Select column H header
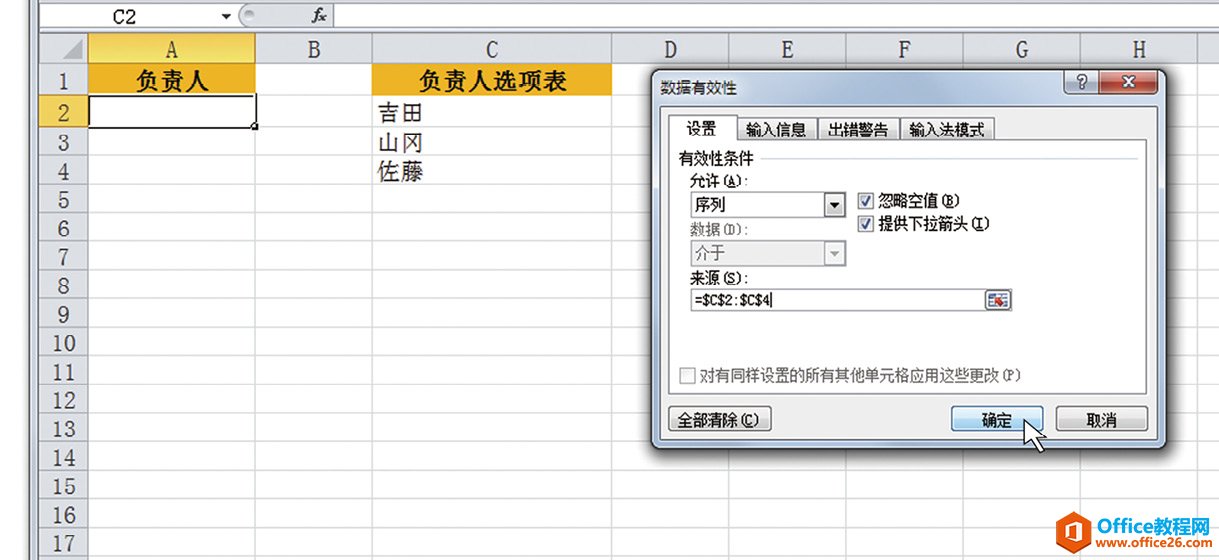The height and width of the screenshot is (560, 1219). point(1139,49)
